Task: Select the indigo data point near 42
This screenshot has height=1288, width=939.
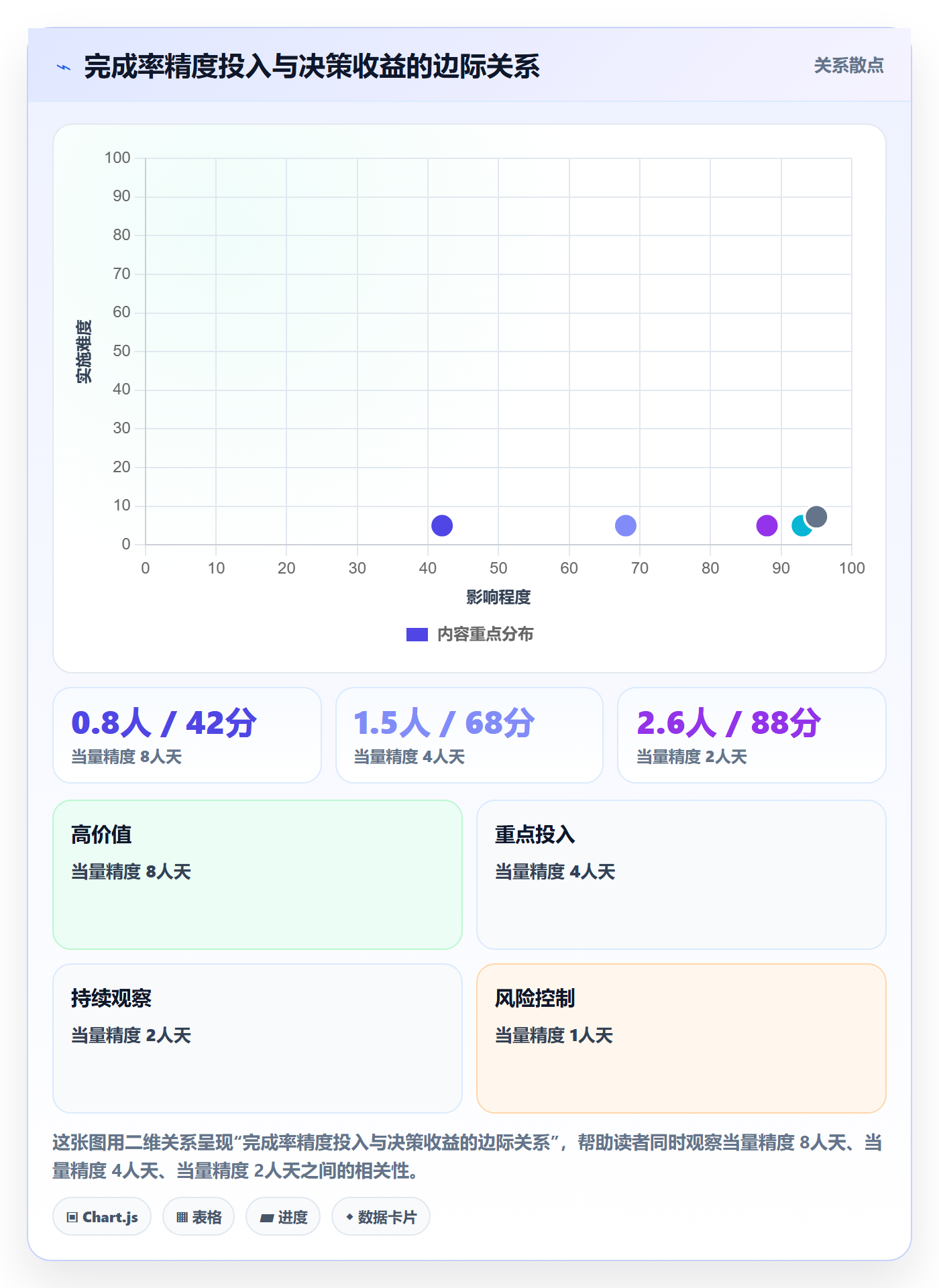Action: [442, 525]
